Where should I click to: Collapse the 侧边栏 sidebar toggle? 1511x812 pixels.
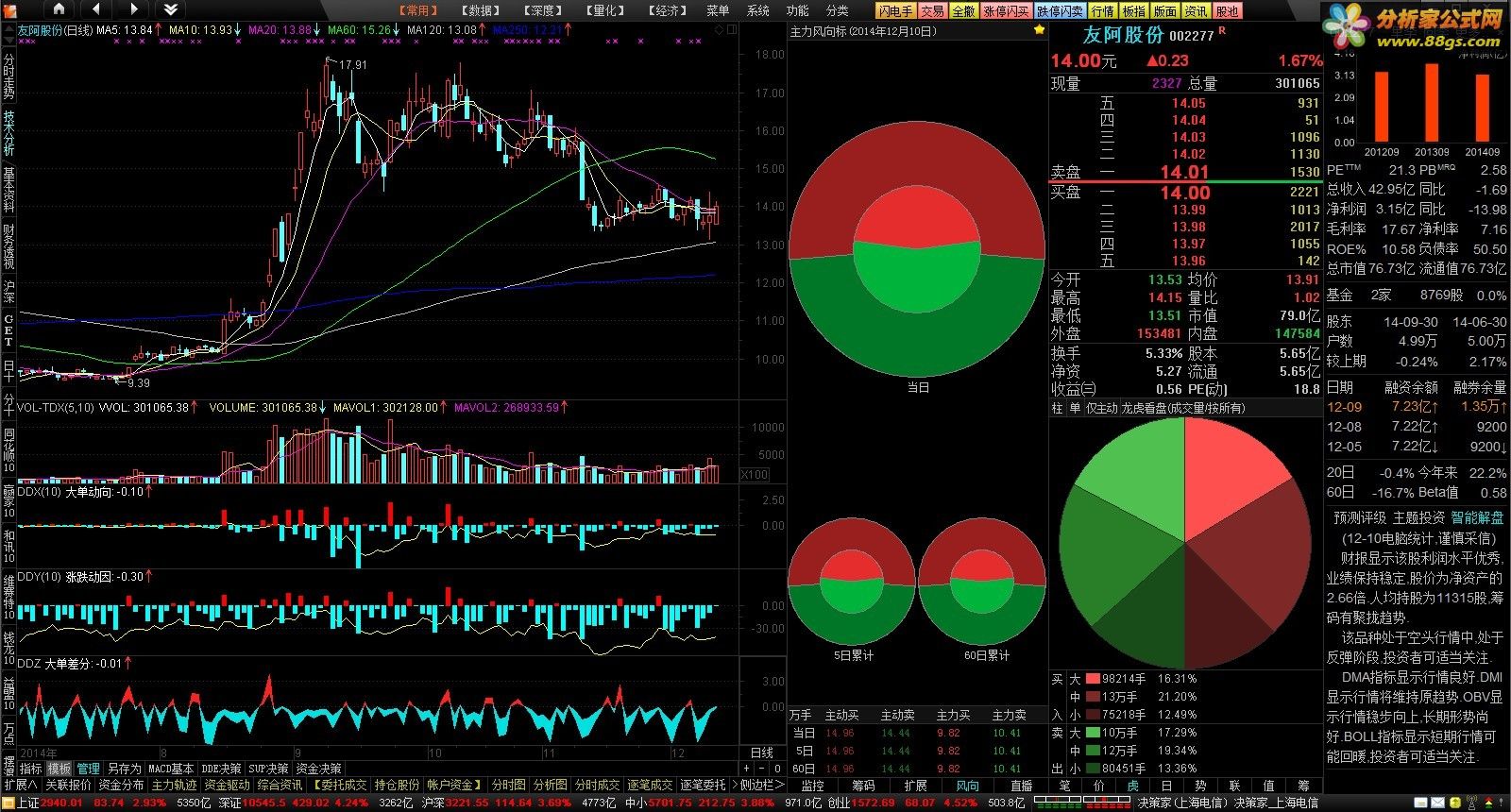coord(761,785)
